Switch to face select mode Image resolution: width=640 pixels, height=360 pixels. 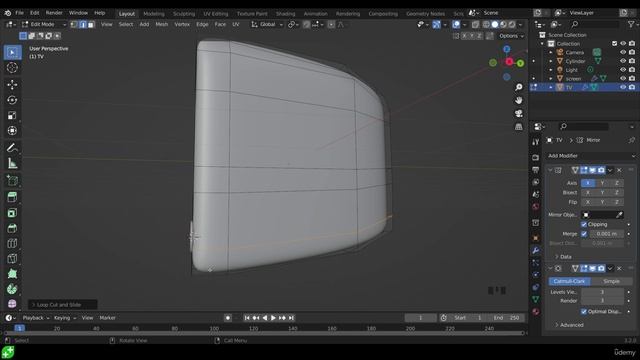tap(91, 24)
